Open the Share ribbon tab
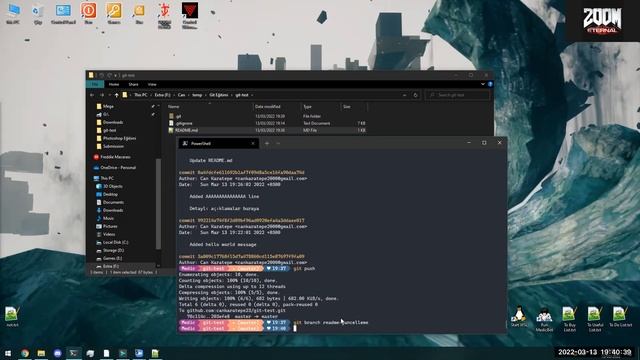640x360 pixels. (x=133, y=84)
